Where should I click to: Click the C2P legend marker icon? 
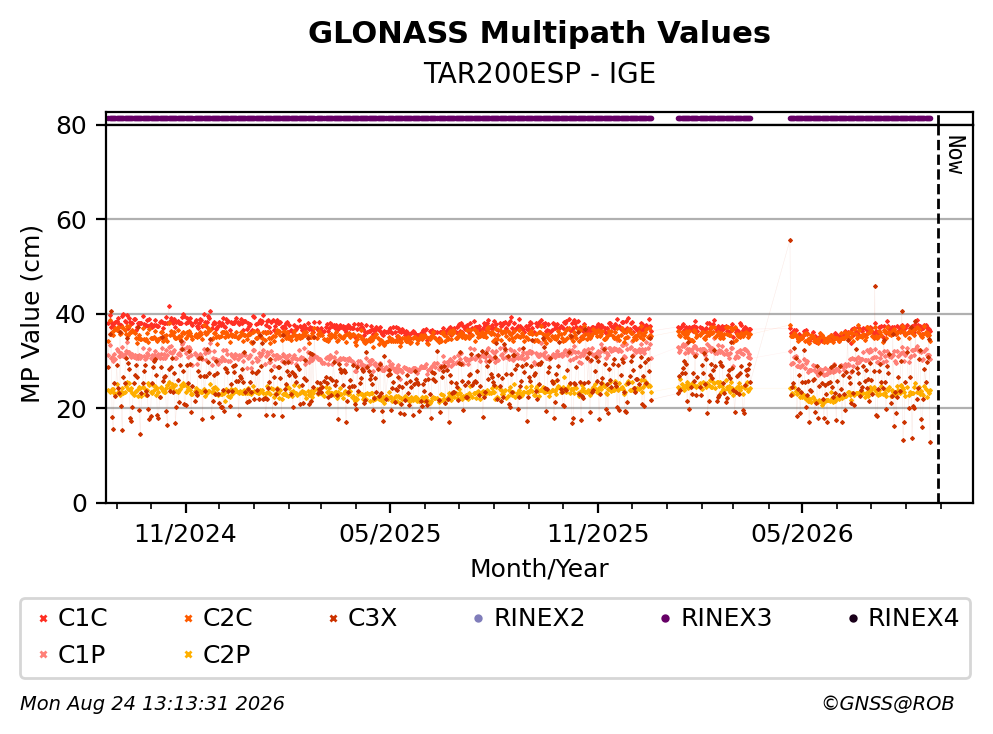(188, 655)
